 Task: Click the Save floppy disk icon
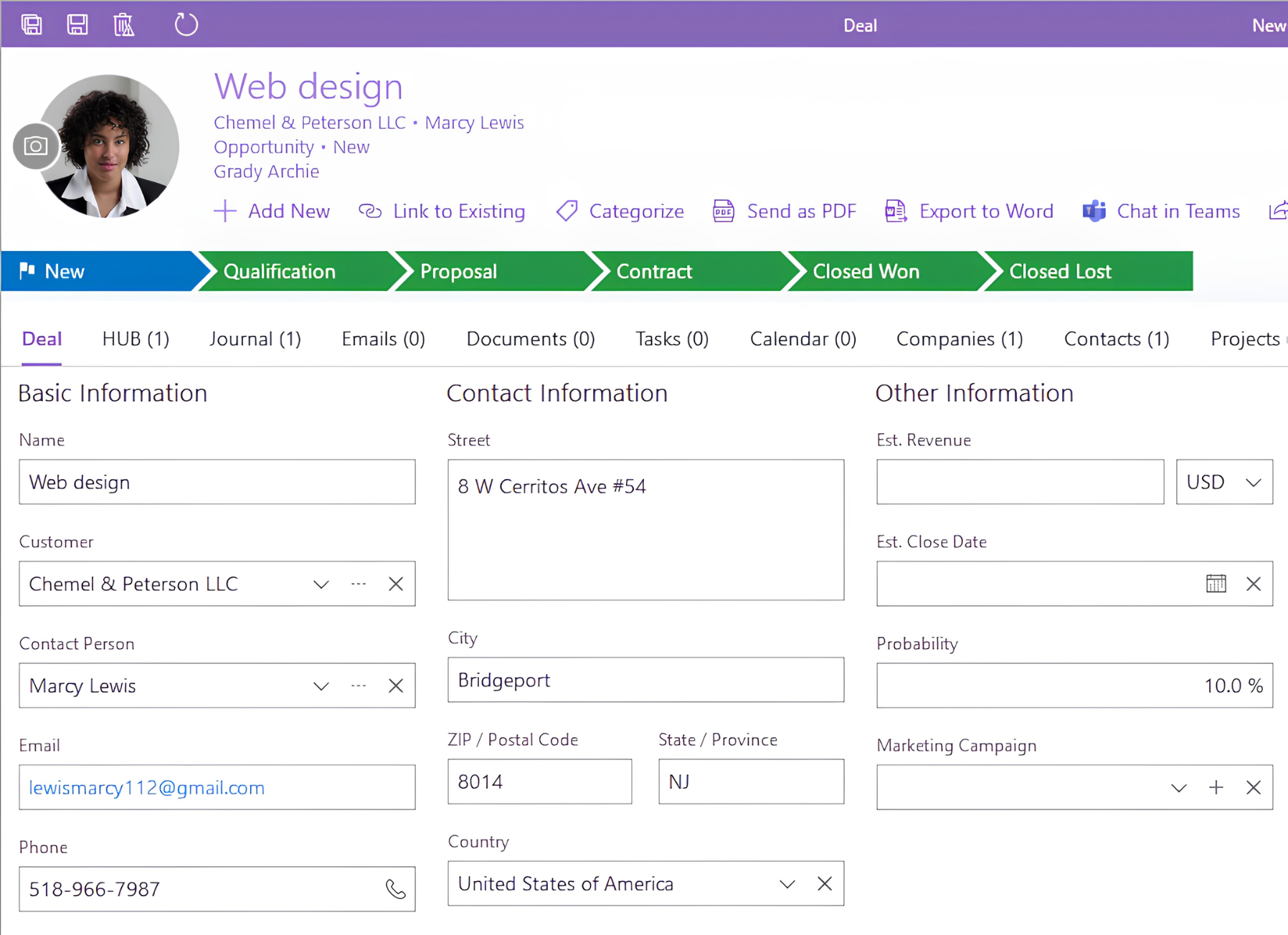click(x=77, y=25)
